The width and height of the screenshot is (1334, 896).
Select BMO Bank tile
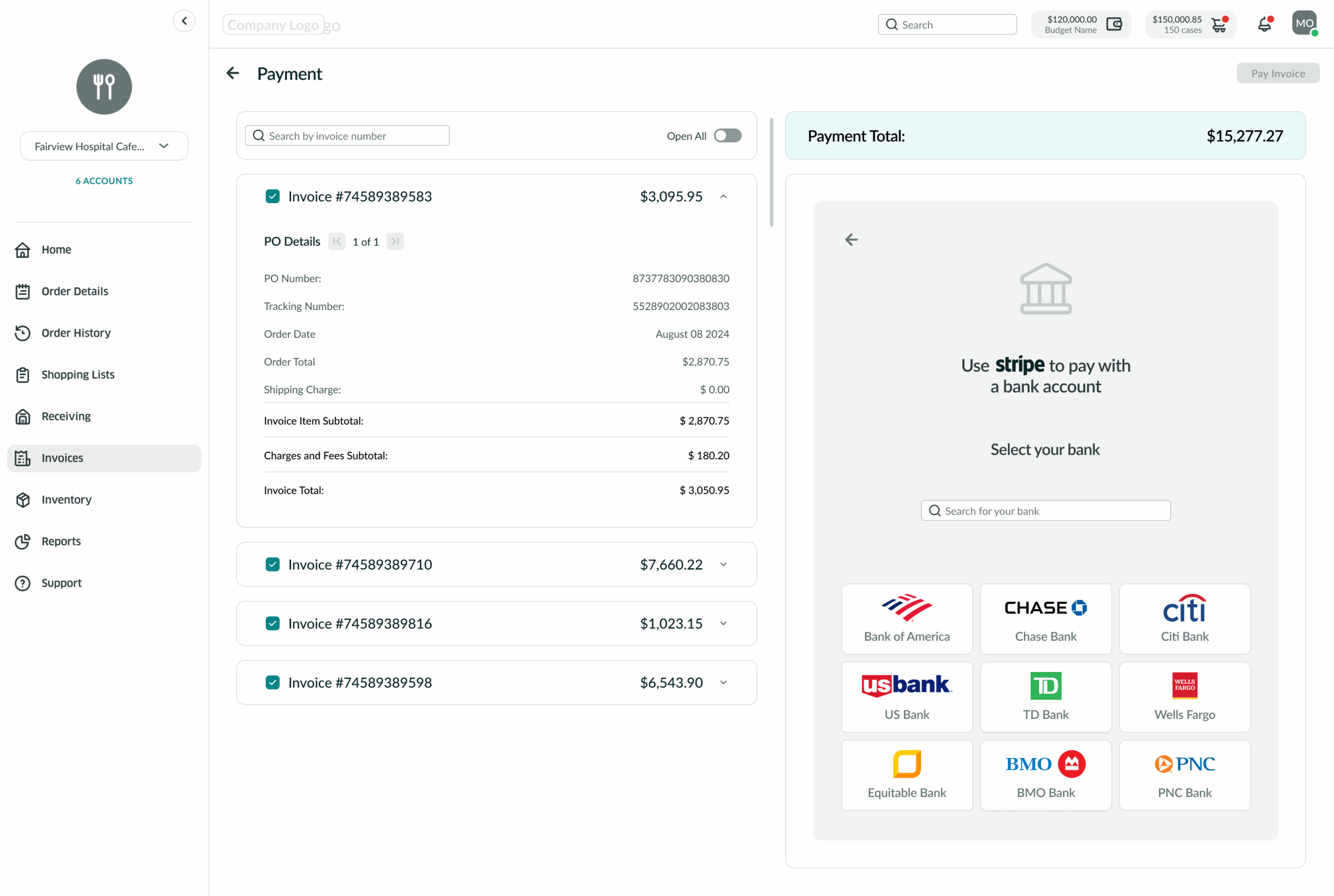[1045, 776]
